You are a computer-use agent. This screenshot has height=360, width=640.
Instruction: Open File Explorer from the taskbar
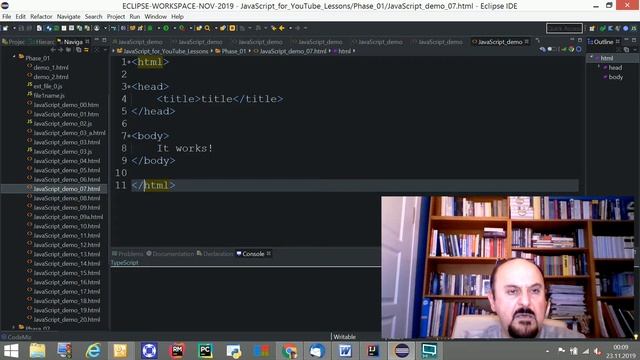(38, 351)
